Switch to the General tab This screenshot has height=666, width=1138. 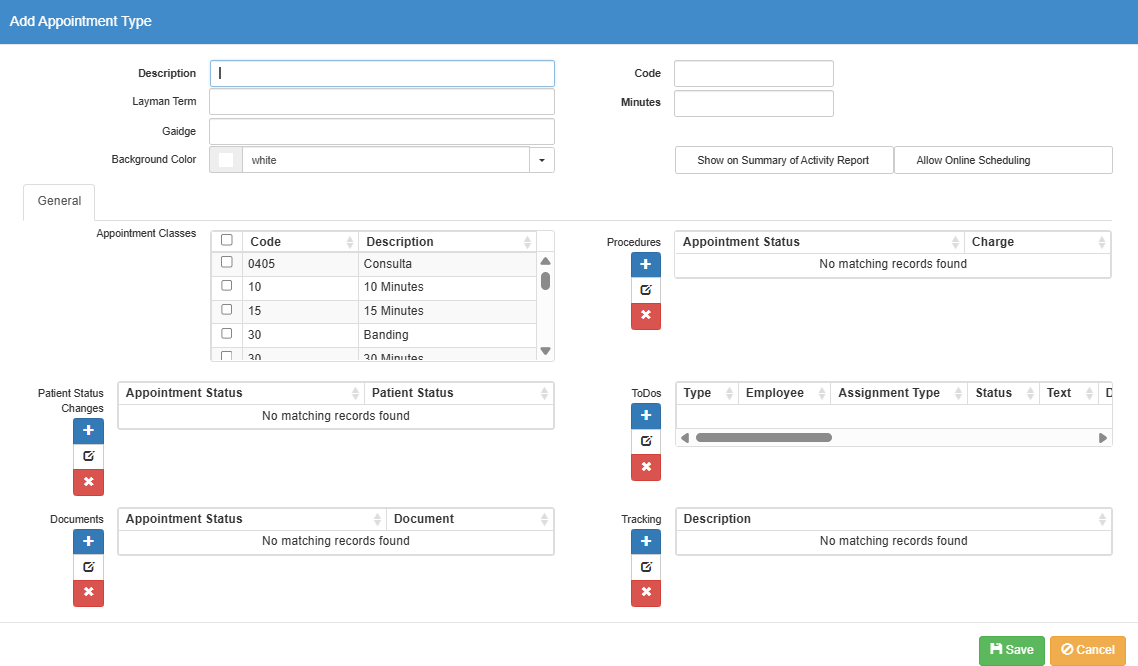coord(59,201)
